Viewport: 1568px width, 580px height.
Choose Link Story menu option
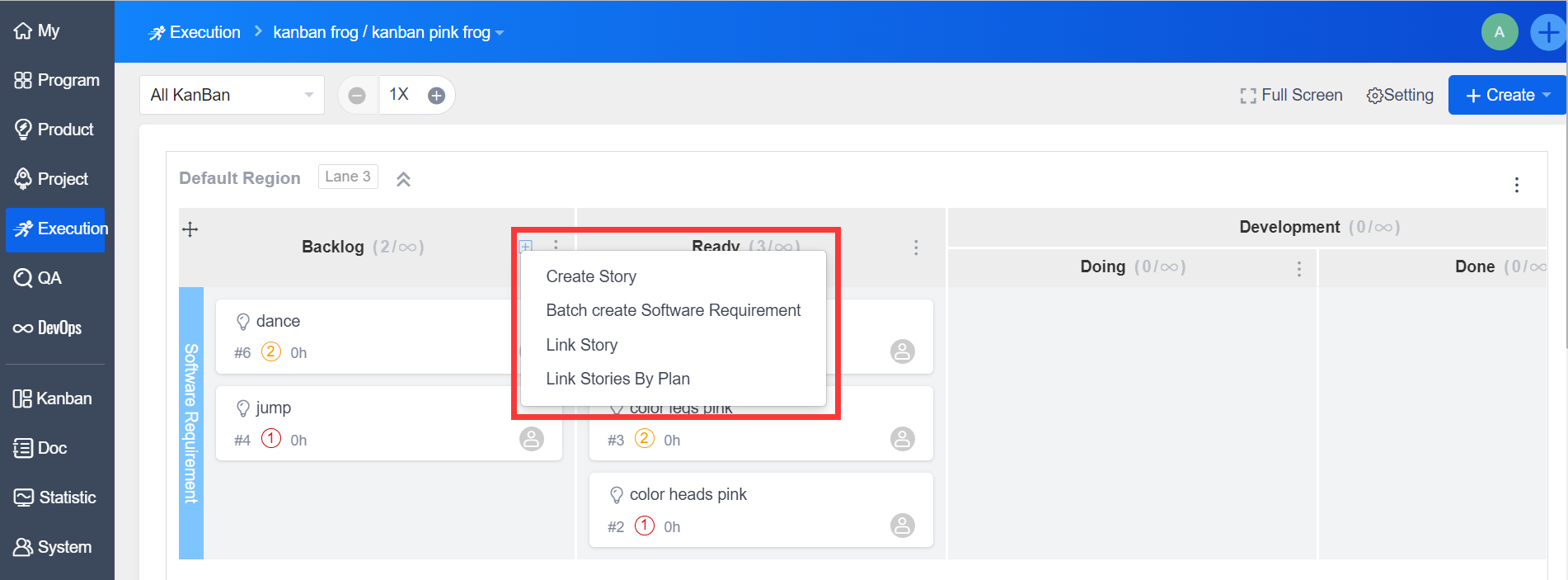pos(581,345)
